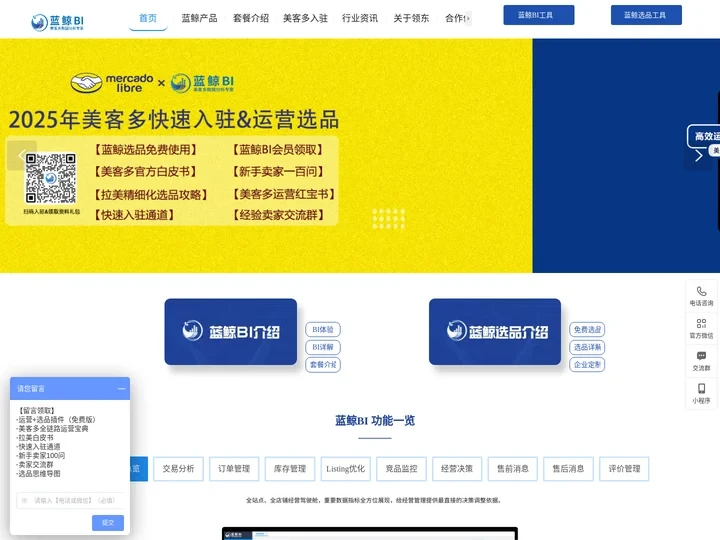Click the BI体验 pill link
Viewport: 720px width, 540px height.
click(323, 330)
